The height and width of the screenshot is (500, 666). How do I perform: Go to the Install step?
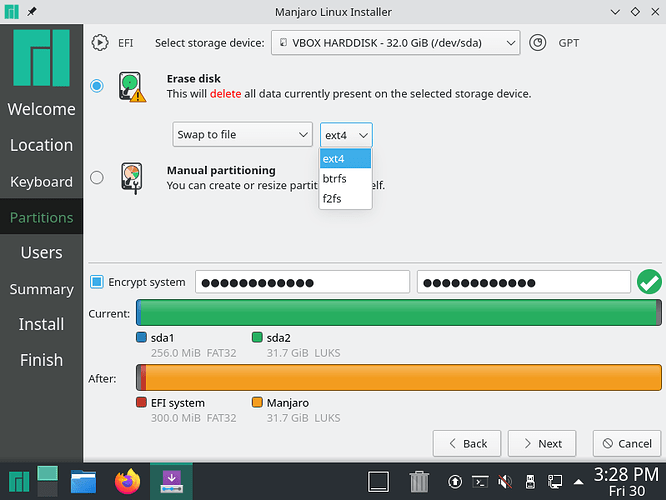click(x=41, y=325)
